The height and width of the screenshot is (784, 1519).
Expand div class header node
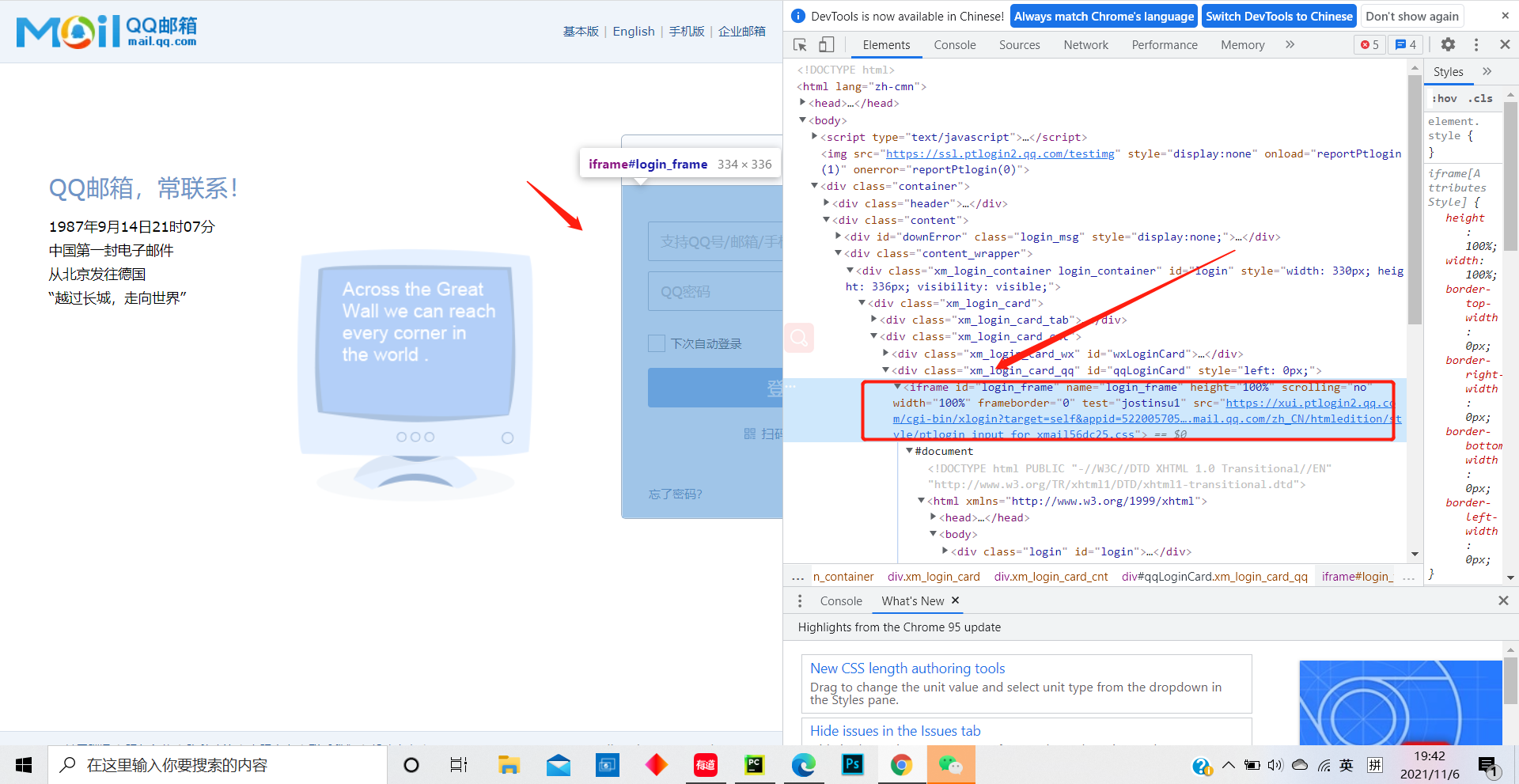[826, 203]
